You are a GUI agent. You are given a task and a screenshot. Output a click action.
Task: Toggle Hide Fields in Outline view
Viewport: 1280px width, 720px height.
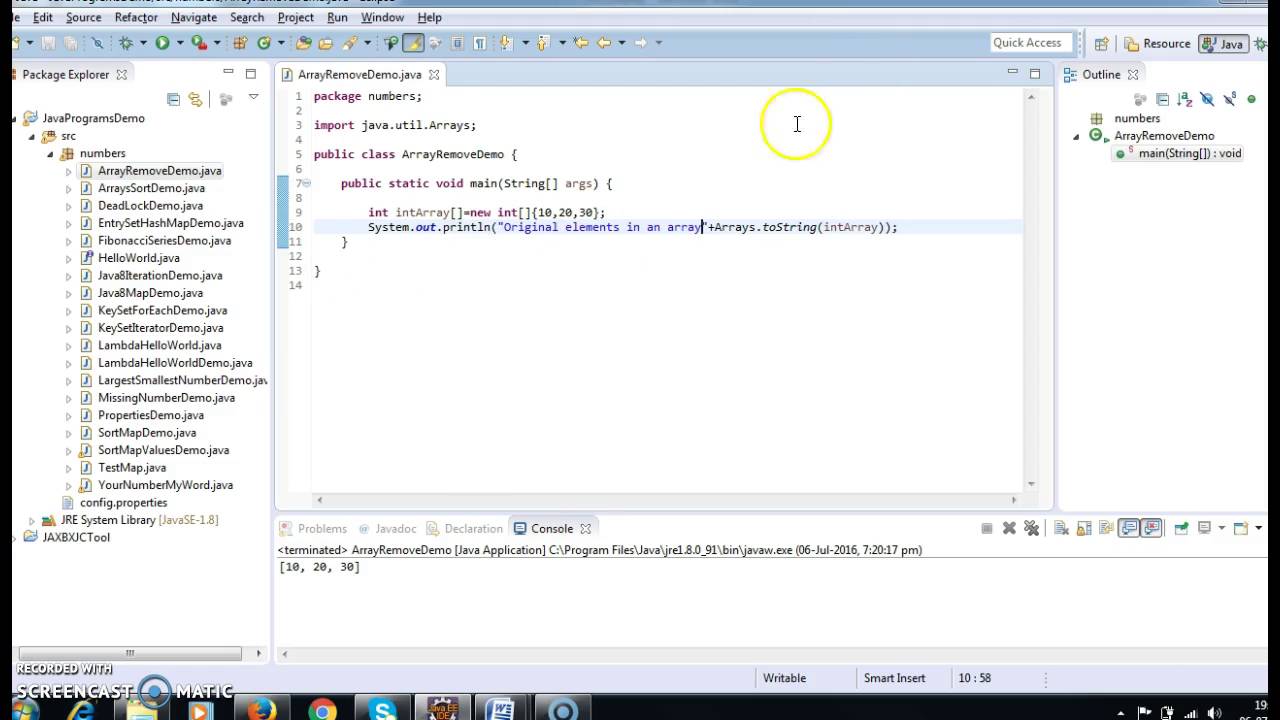click(1207, 99)
